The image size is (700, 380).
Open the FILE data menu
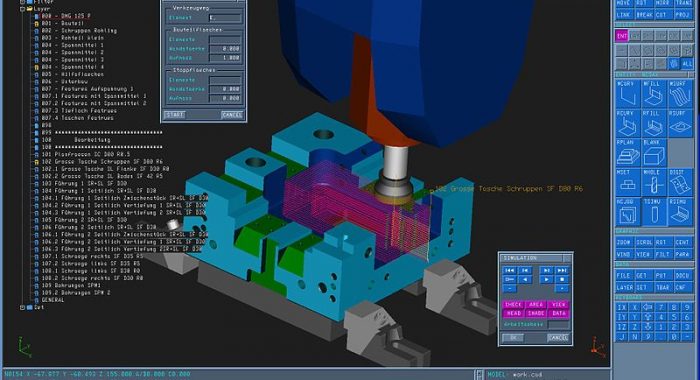pos(624,276)
